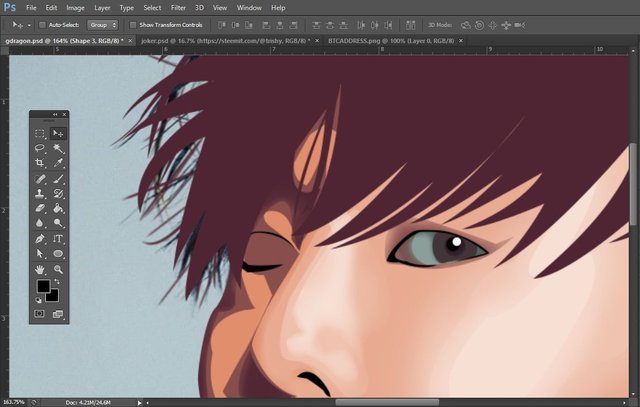Image resolution: width=640 pixels, height=407 pixels.
Task: Select the Brush tool
Action: pos(58,179)
